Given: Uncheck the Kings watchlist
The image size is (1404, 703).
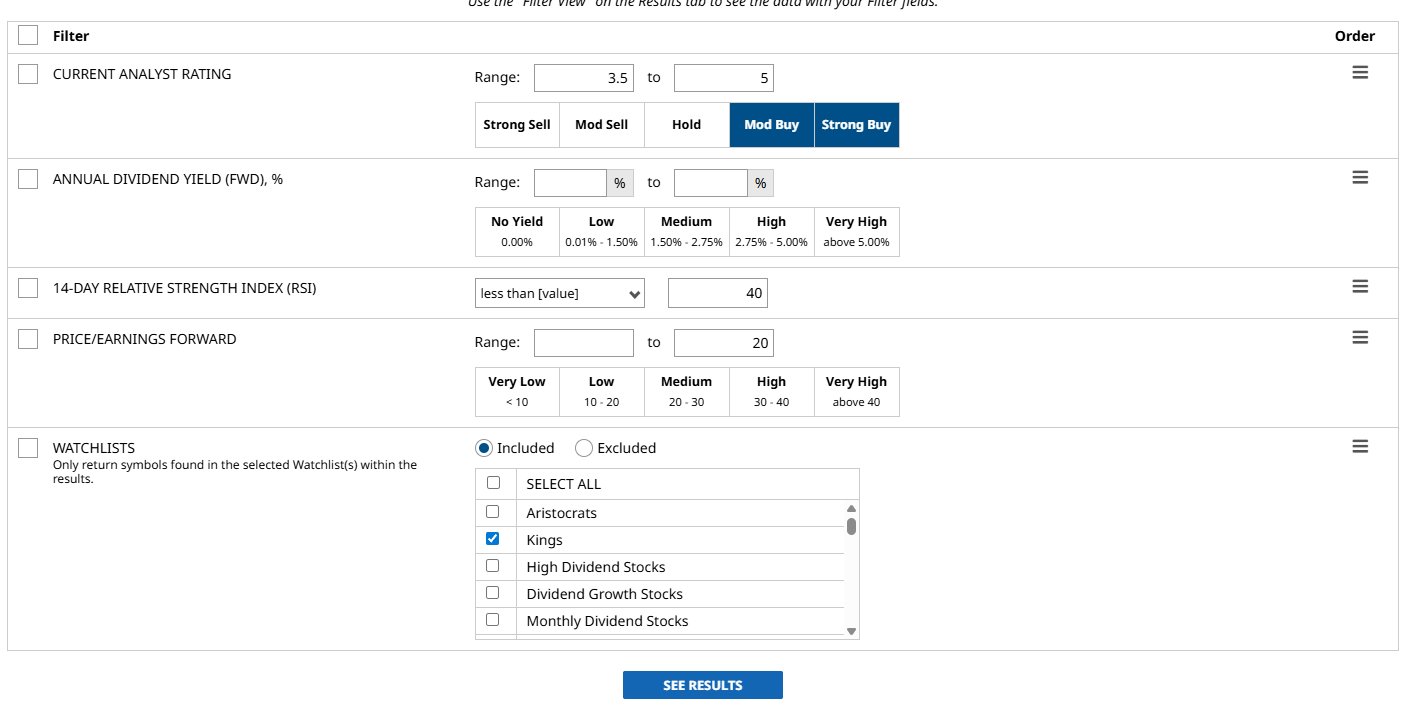Looking at the screenshot, I should pyautogui.click(x=493, y=538).
